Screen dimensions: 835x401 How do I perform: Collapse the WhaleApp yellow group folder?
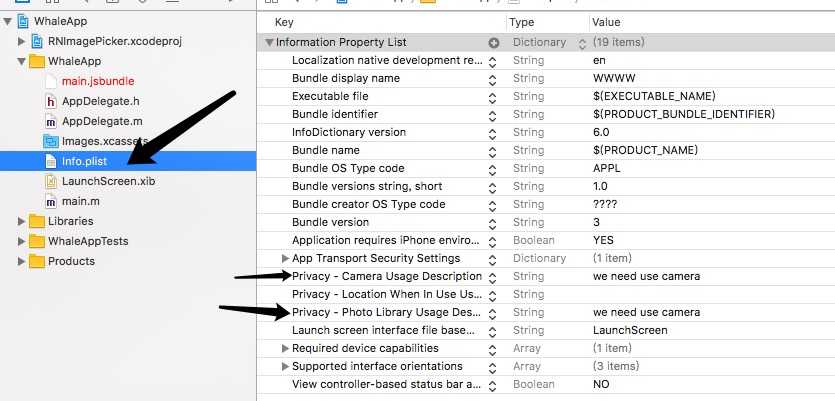click(22, 61)
